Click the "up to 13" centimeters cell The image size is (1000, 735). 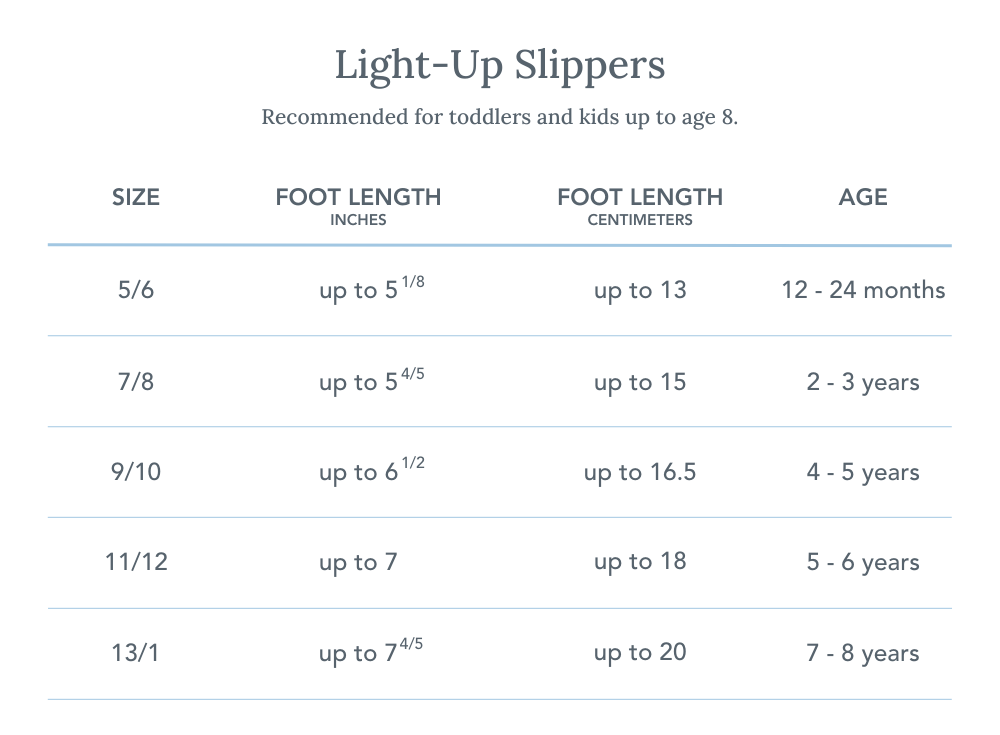(640, 290)
